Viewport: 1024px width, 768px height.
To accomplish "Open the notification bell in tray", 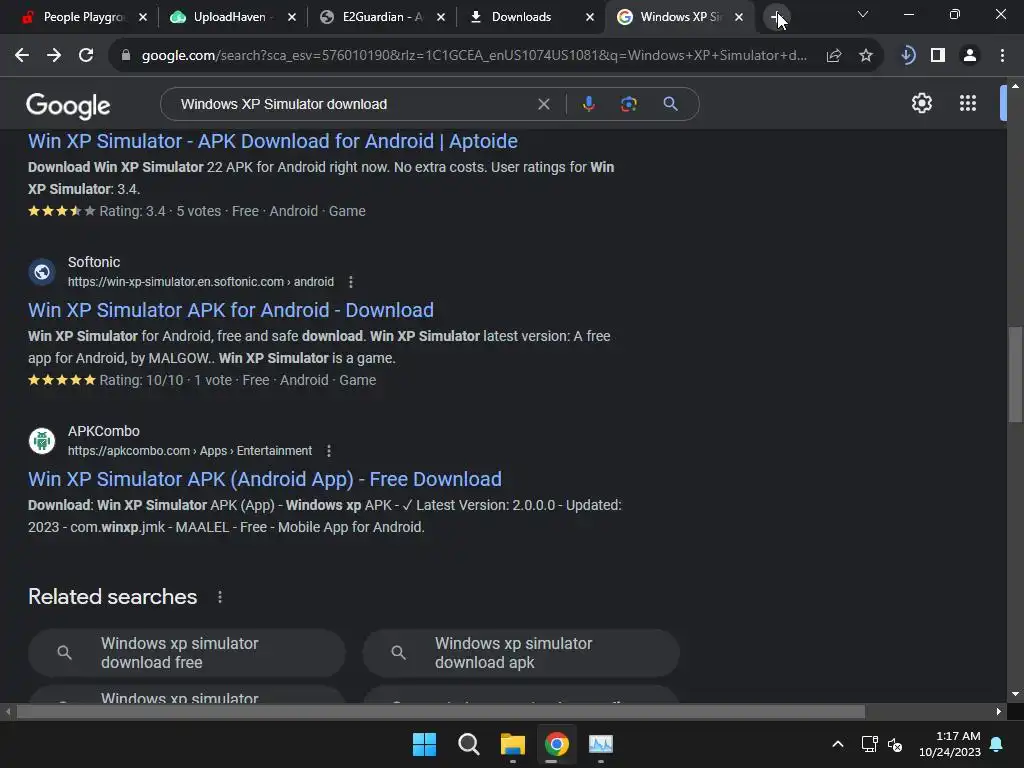I will point(997,744).
